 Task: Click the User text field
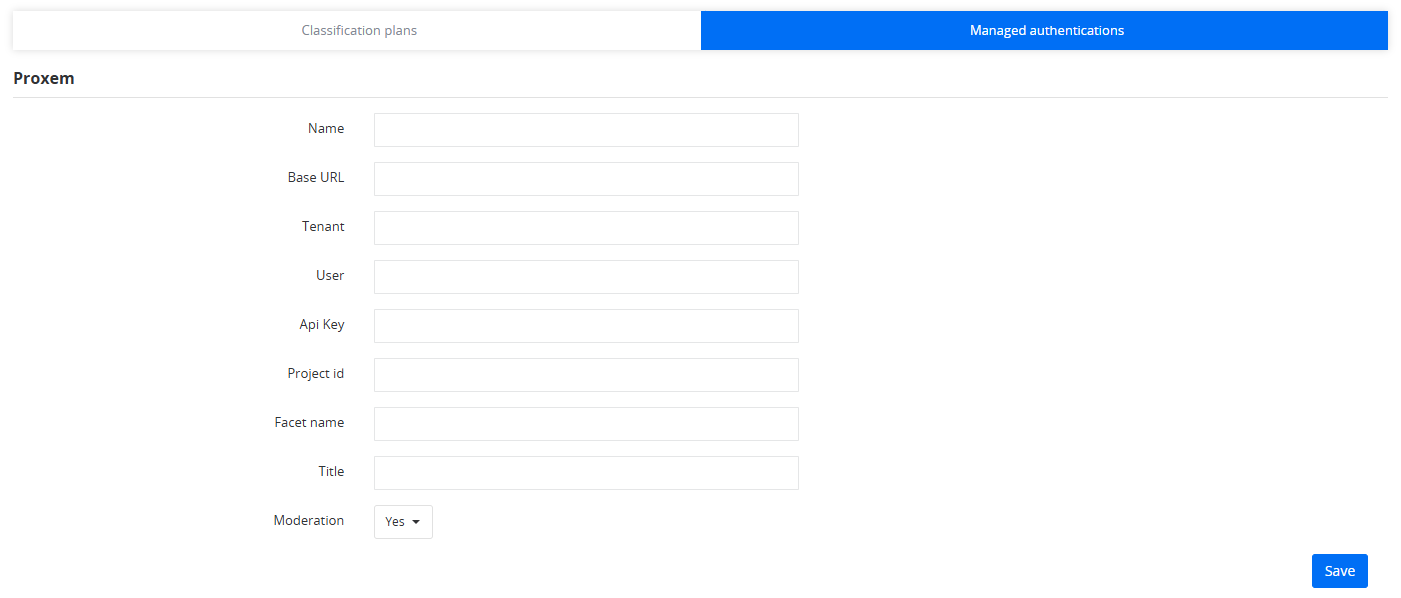[586, 277]
